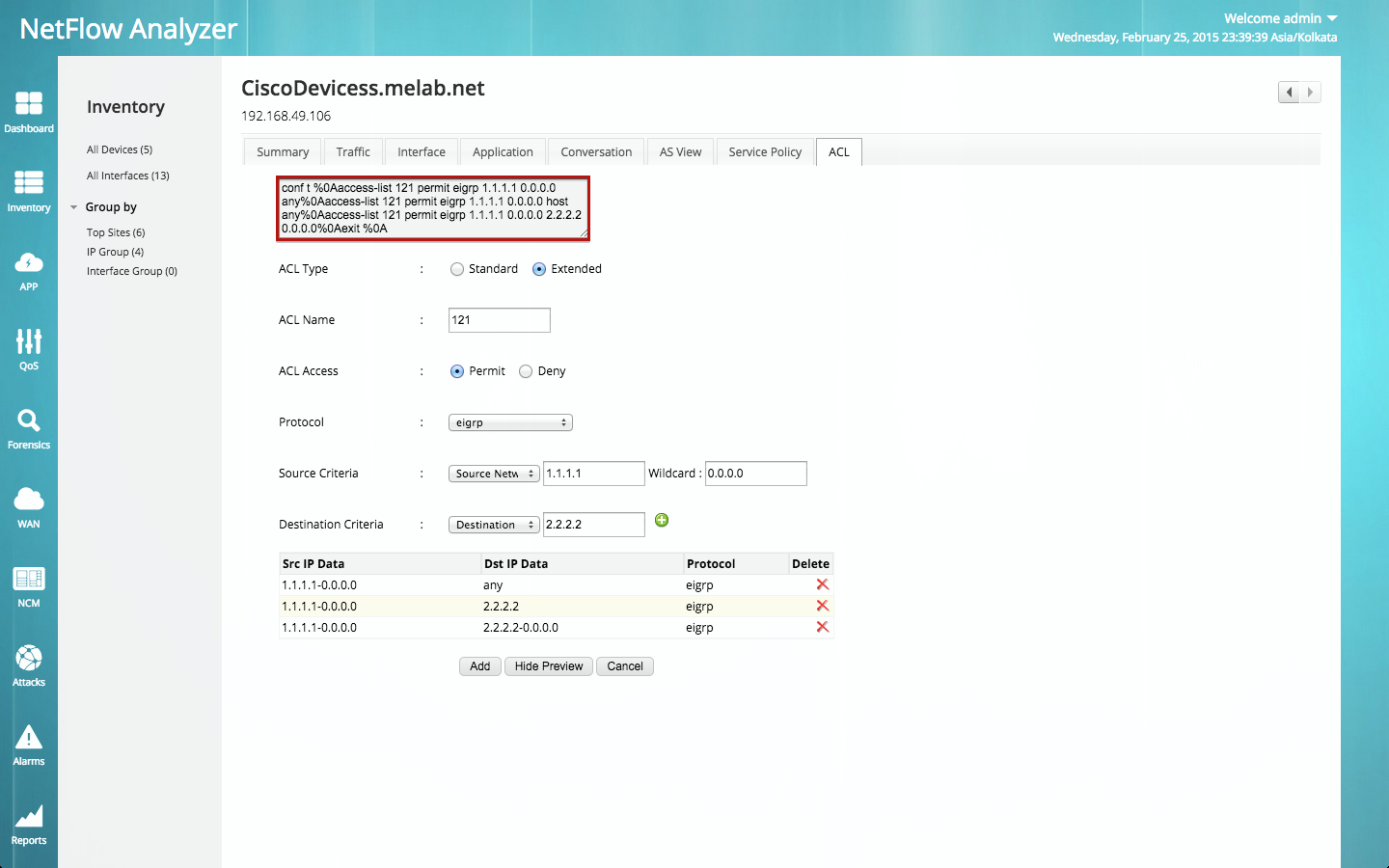Go to previous device arrow
Screen dimensions: 1389x868
[1289, 93]
